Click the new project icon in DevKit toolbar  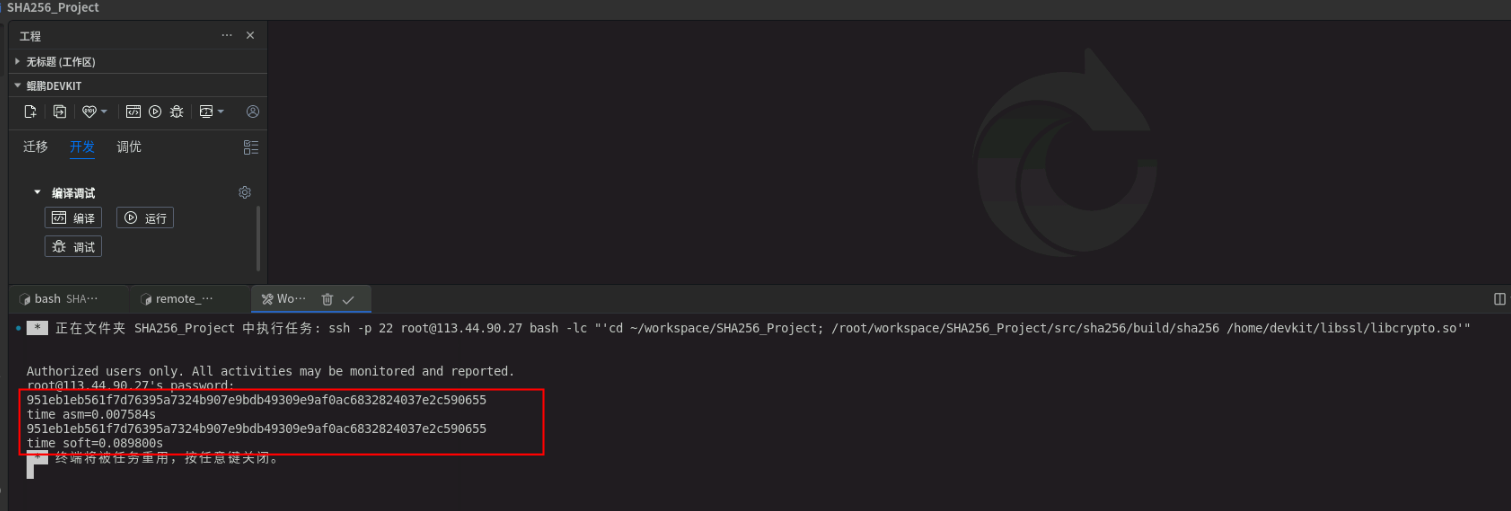[x=30, y=112]
